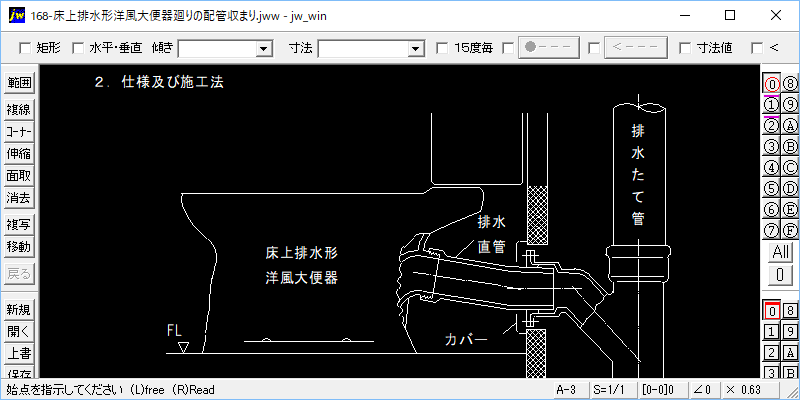This screenshot has width=800, height=400.
Task: Click the × 0.63 zoom status field
Action: [749, 390]
